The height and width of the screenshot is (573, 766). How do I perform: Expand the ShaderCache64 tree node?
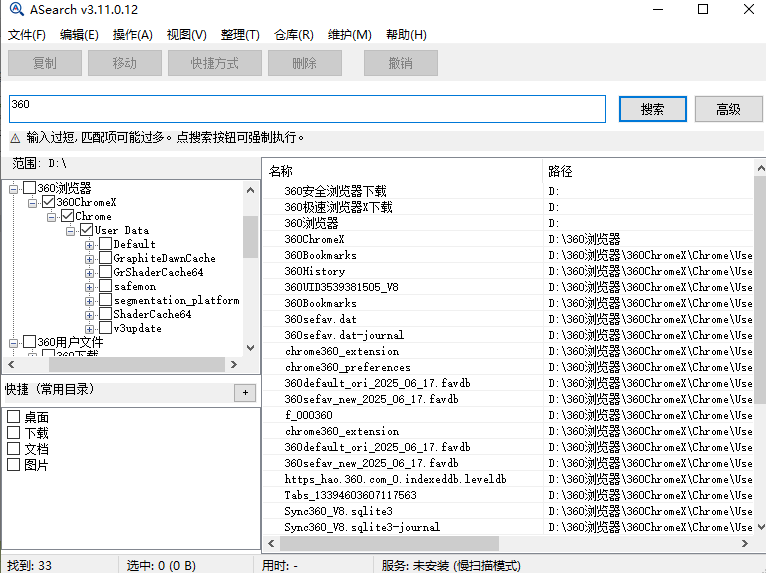click(x=89, y=315)
